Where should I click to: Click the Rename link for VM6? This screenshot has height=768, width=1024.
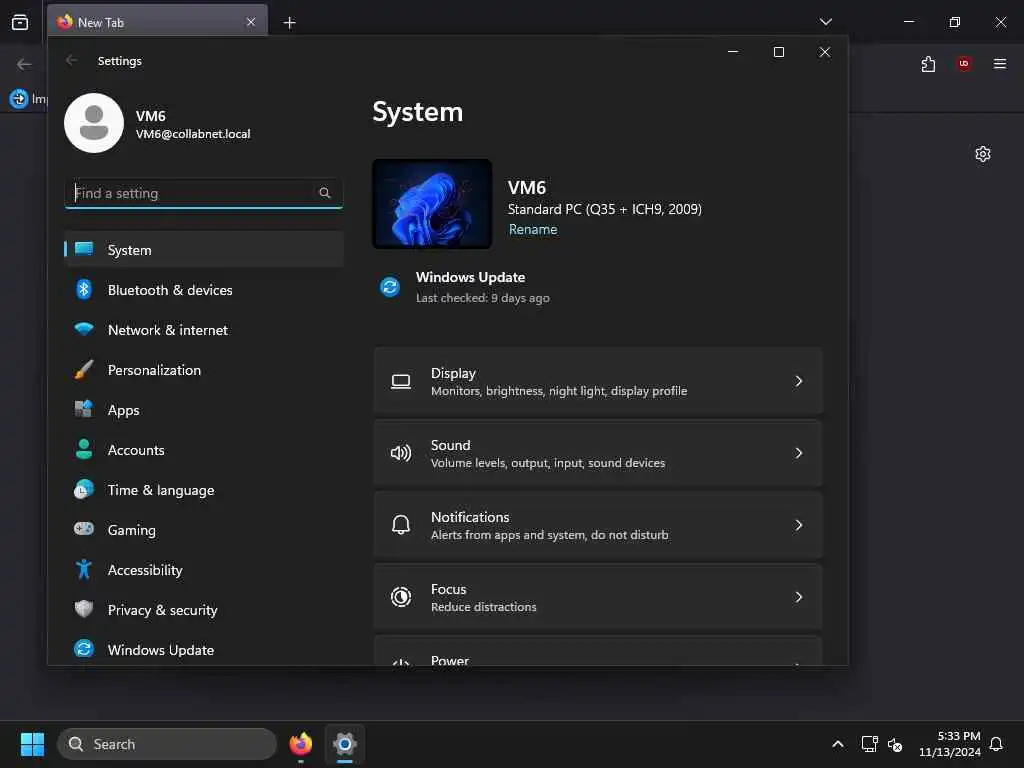tap(533, 229)
